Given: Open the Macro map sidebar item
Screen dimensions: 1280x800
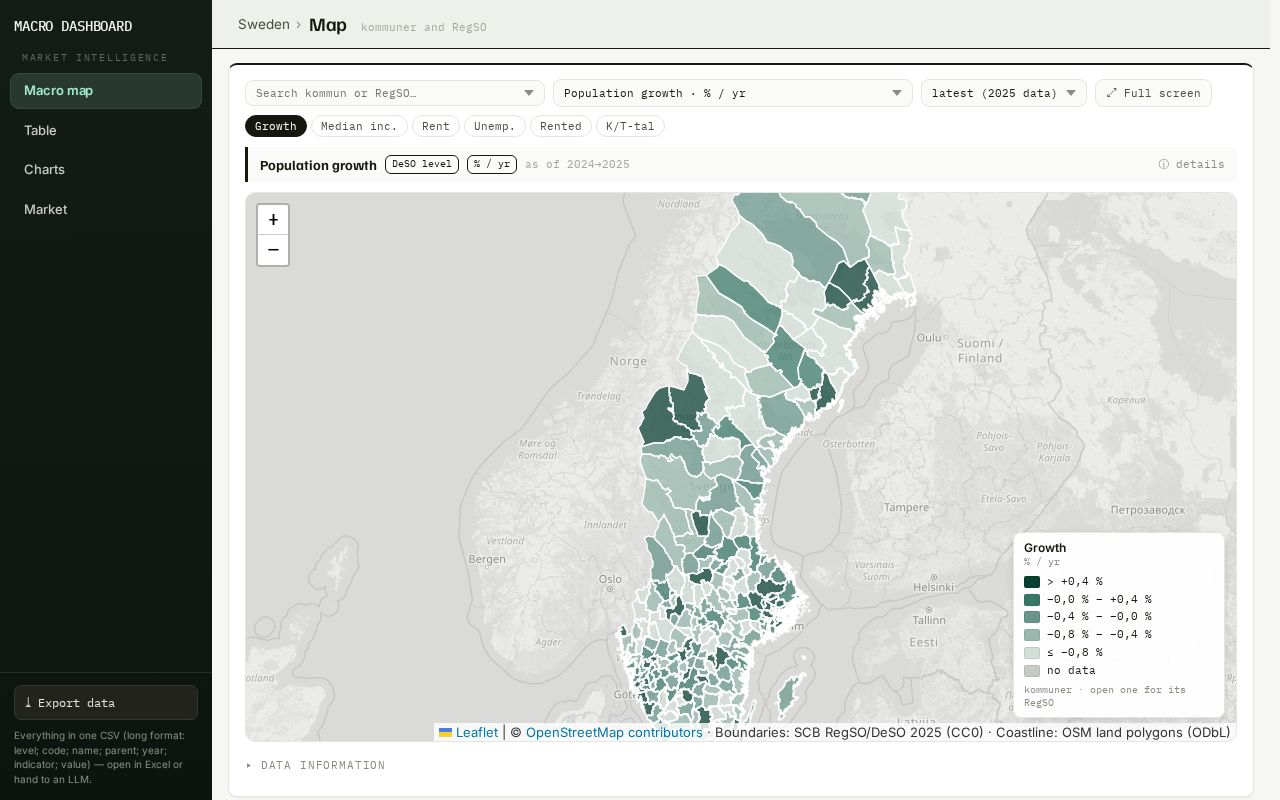Looking at the screenshot, I should pos(106,91).
